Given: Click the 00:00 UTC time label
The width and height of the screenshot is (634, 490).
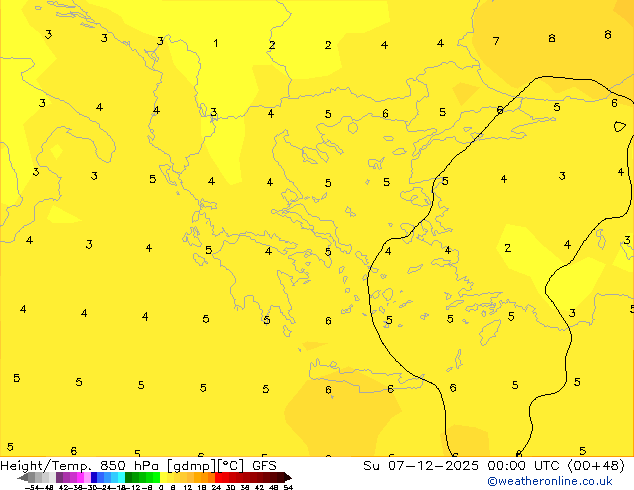Looking at the screenshot, I should [x=525, y=466].
